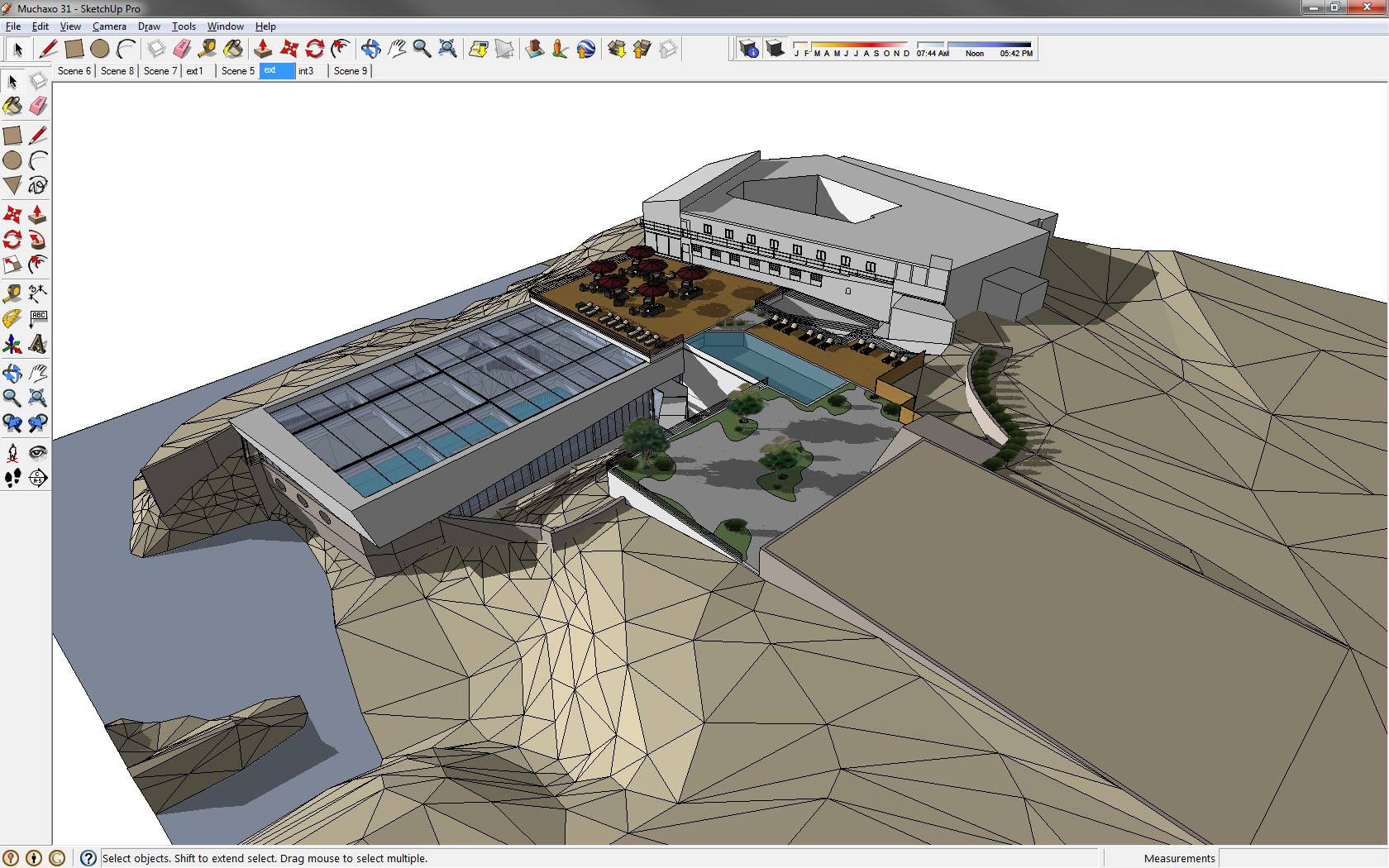Activate the 3D Text tool
1389x868 pixels.
click(x=37, y=344)
